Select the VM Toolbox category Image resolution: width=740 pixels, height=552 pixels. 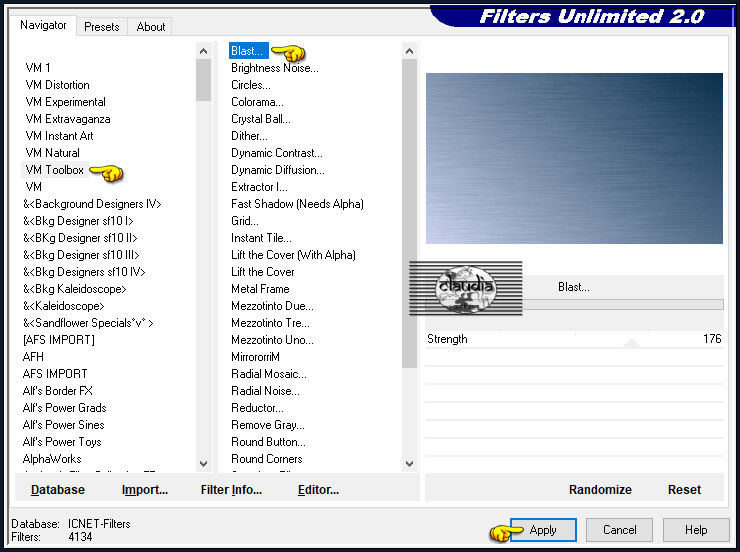pyautogui.click(x=54, y=170)
